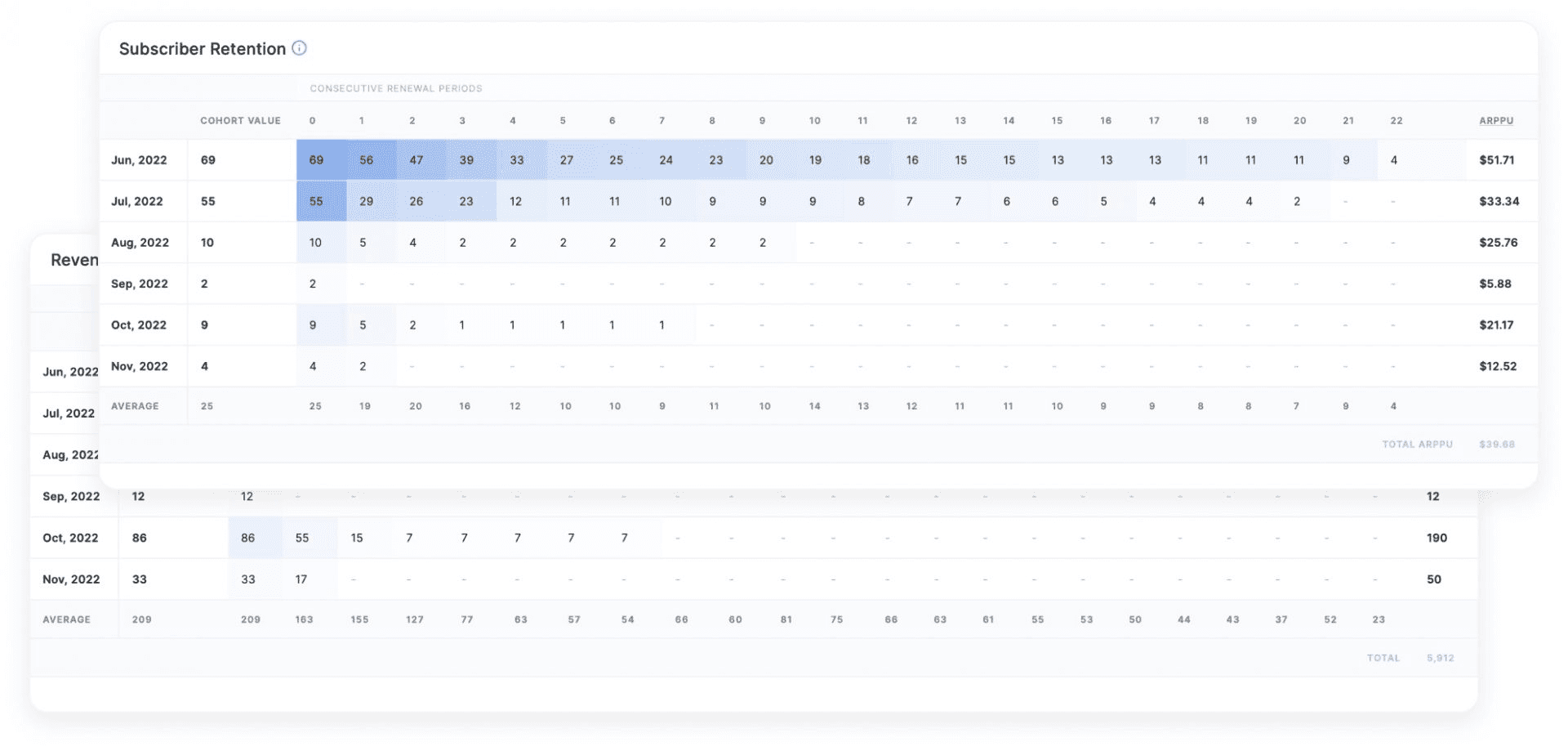Click the TOTAL ARPPU $39.68 figure
Screen dimensions: 1568x751
1496,445
